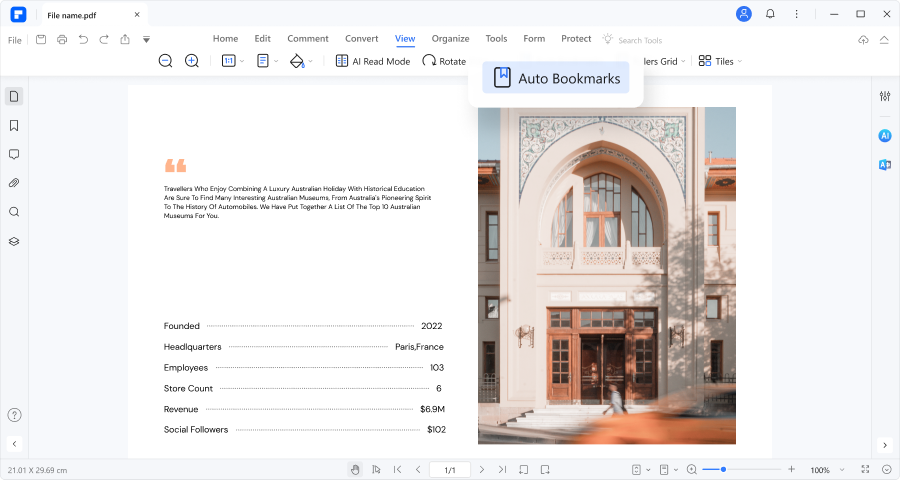
Task: Expand the actual size dropdown arrow
Action: click(x=242, y=61)
